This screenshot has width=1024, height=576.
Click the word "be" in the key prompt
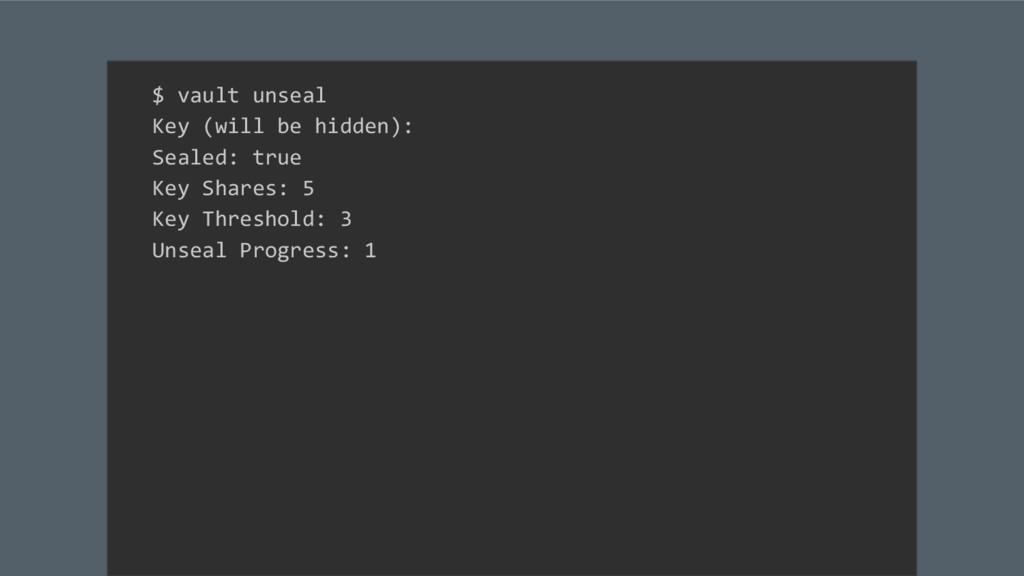[x=289, y=127]
